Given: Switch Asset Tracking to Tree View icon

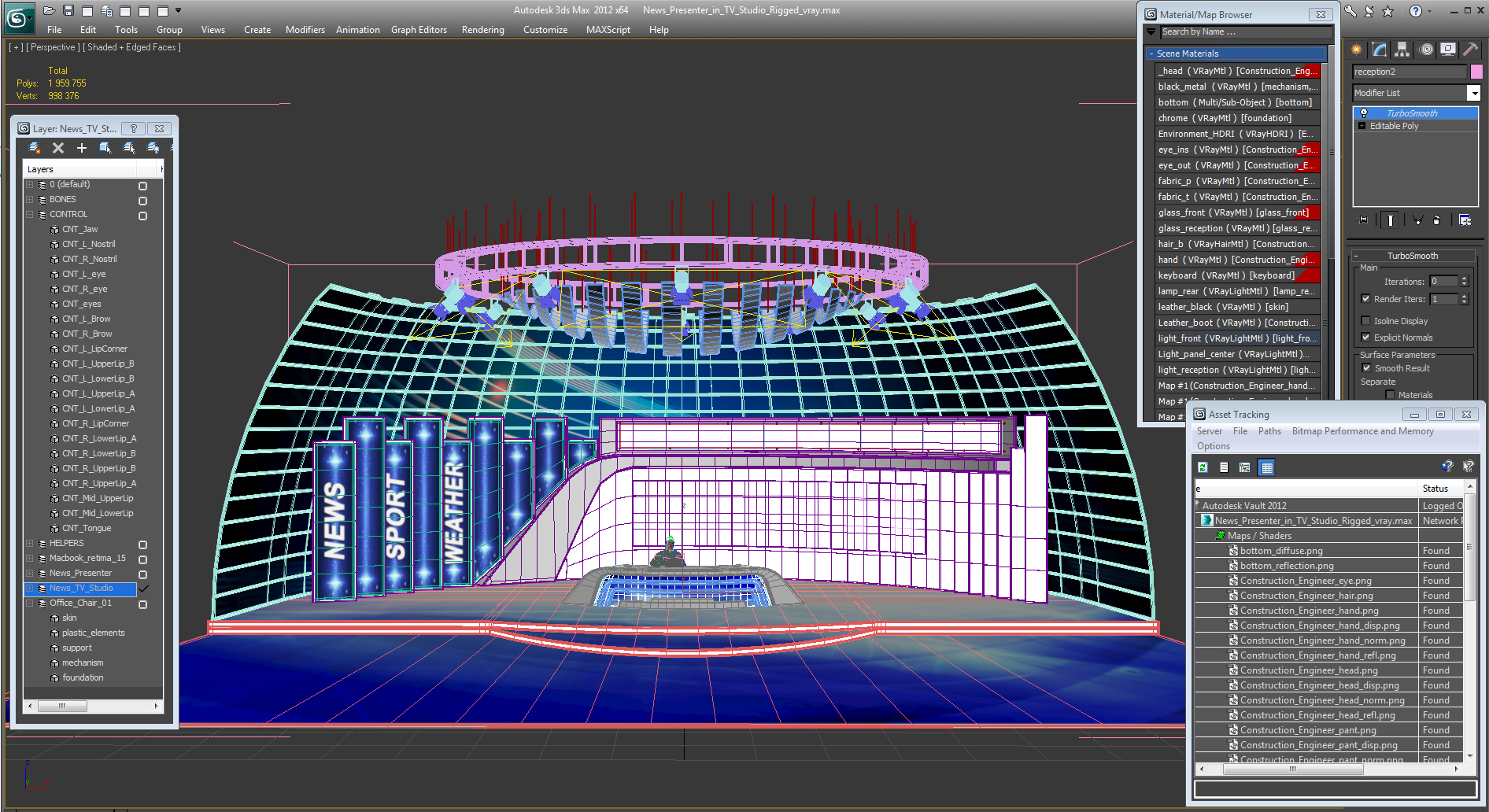Looking at the screenshot, I should [1245, 467].
